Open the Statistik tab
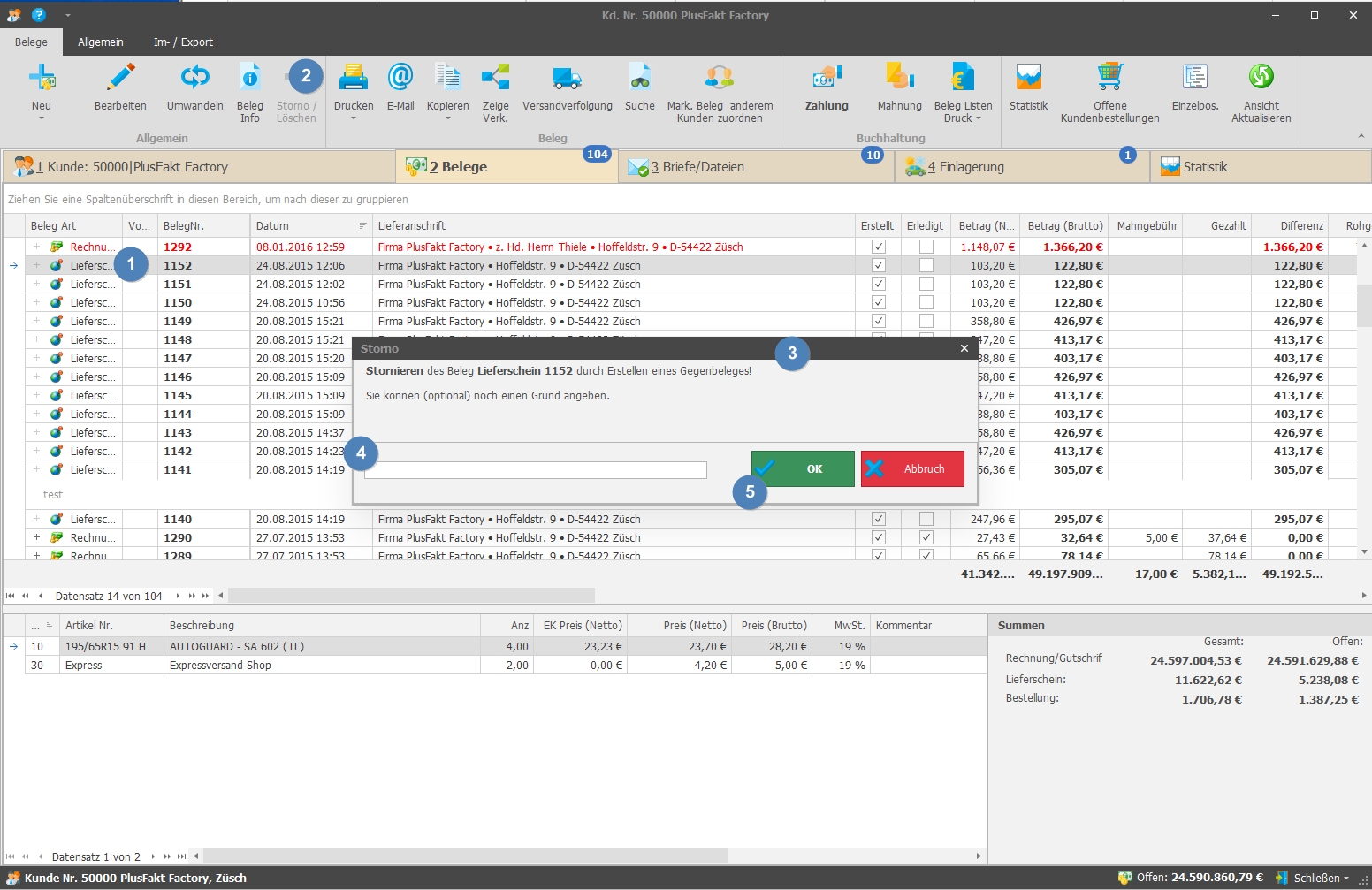This screenshot has width=1372, height=890. click(x=1261, y=166)
